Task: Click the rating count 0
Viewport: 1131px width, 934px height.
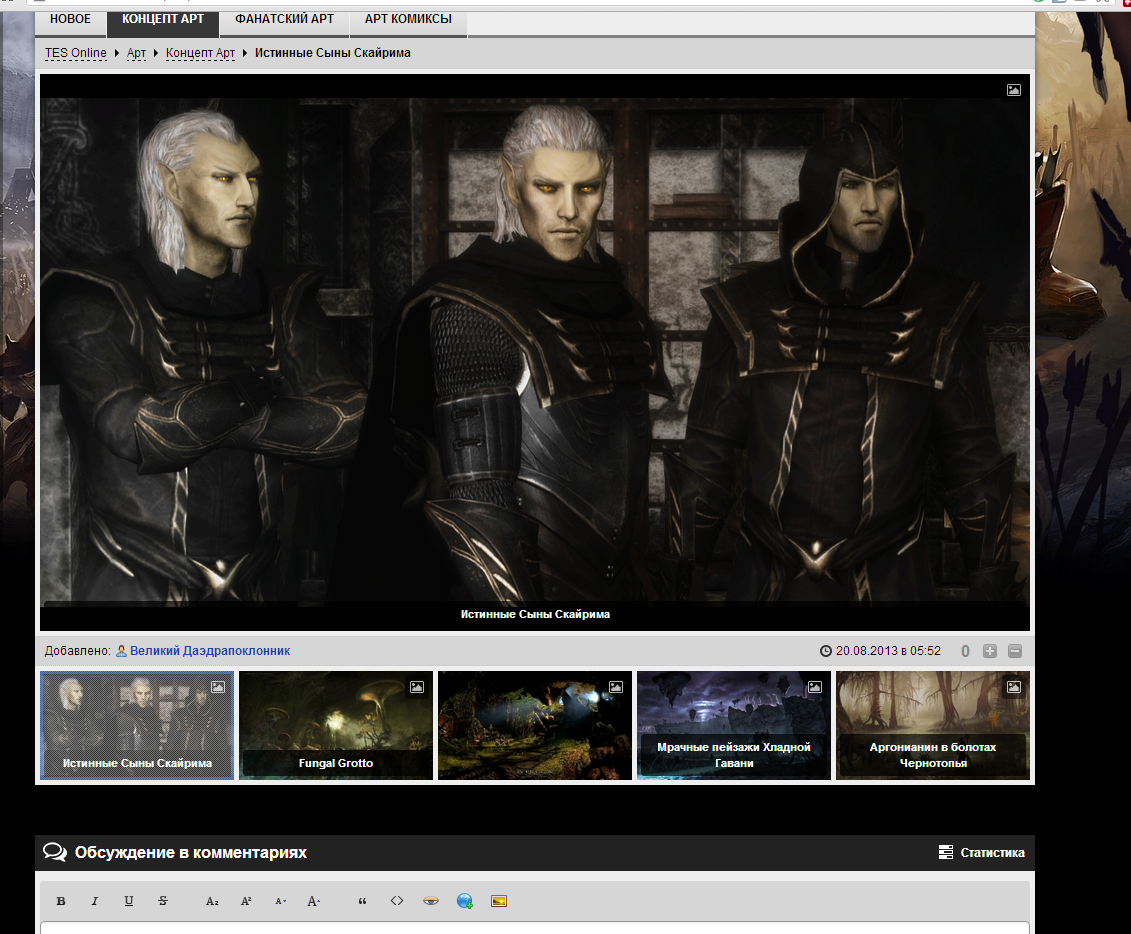Action: pos(965,651)
